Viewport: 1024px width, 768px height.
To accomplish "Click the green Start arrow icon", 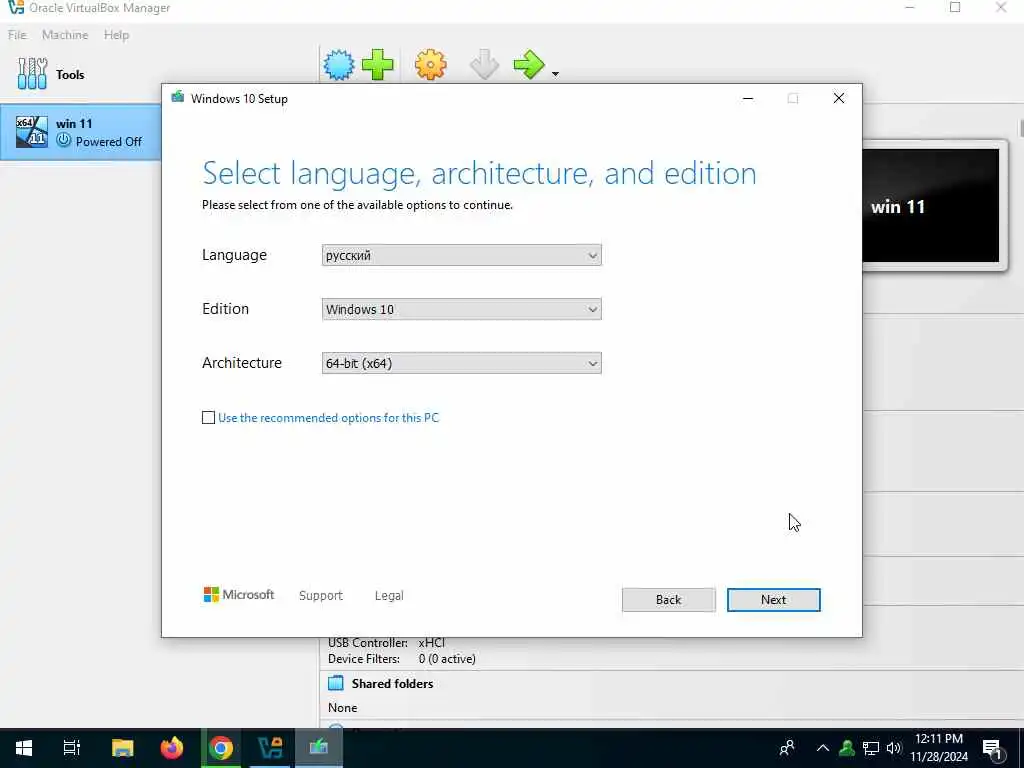I will [x=529, y=65].
